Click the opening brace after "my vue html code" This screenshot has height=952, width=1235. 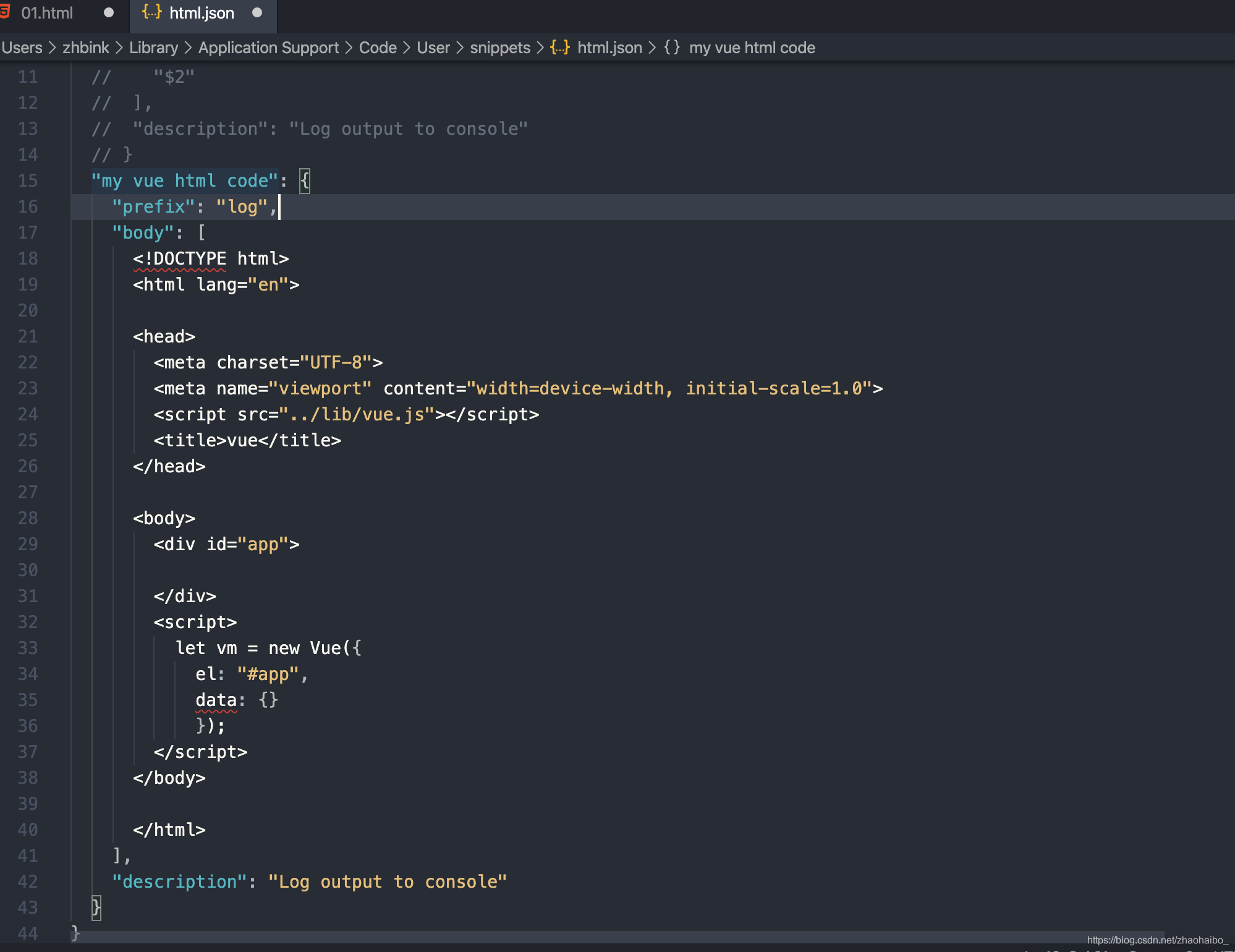coord(305,181)
